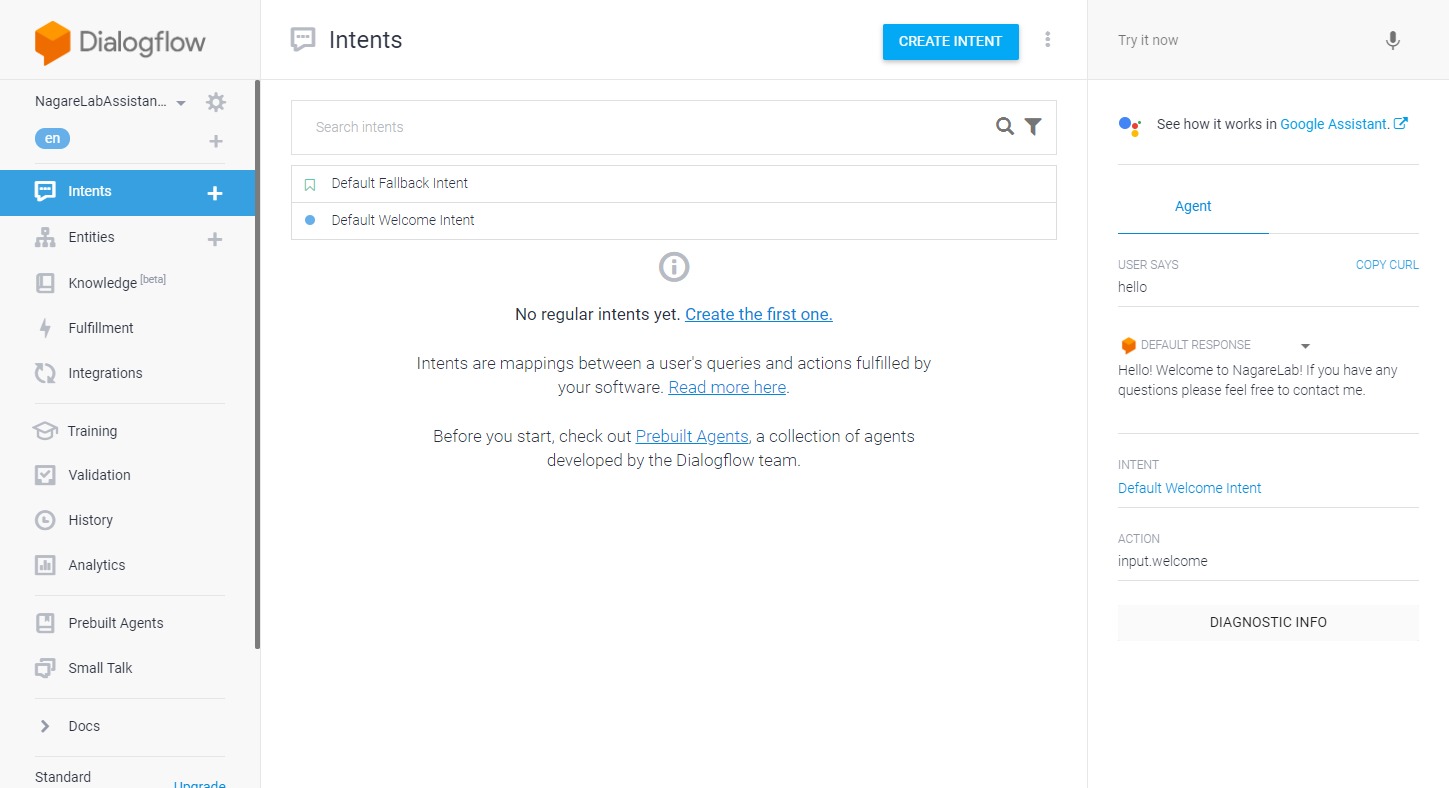
Task: Open Integrations page
Action: 105,373
